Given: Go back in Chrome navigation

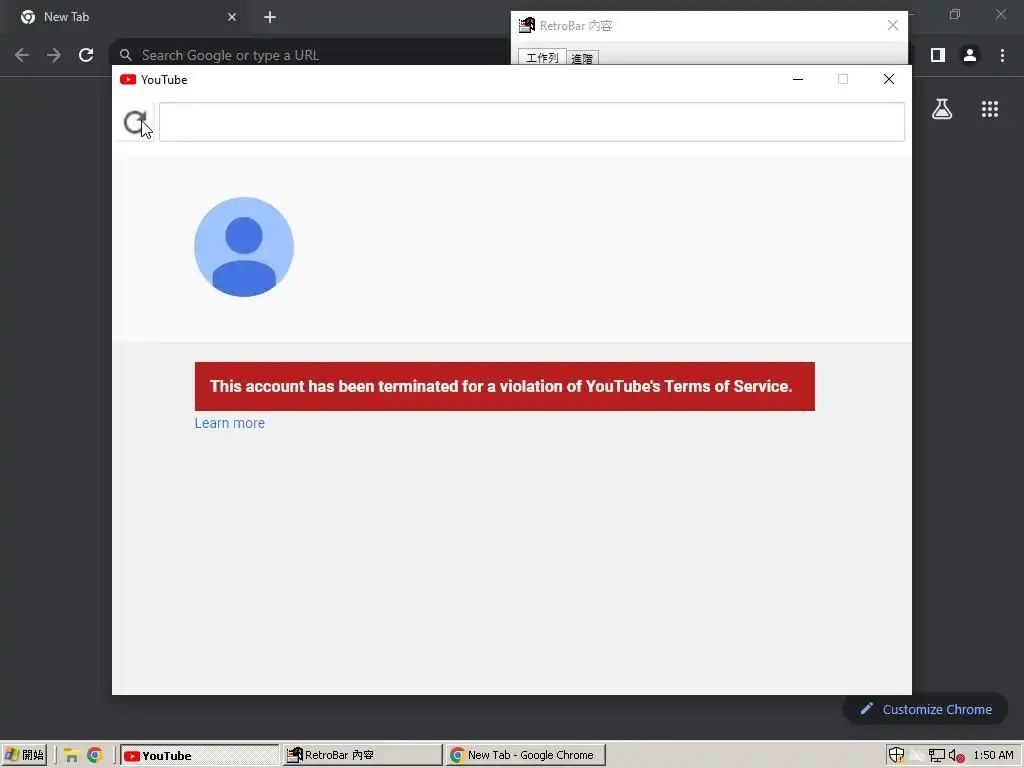Looking at the screenshot, I should (22, 56).
